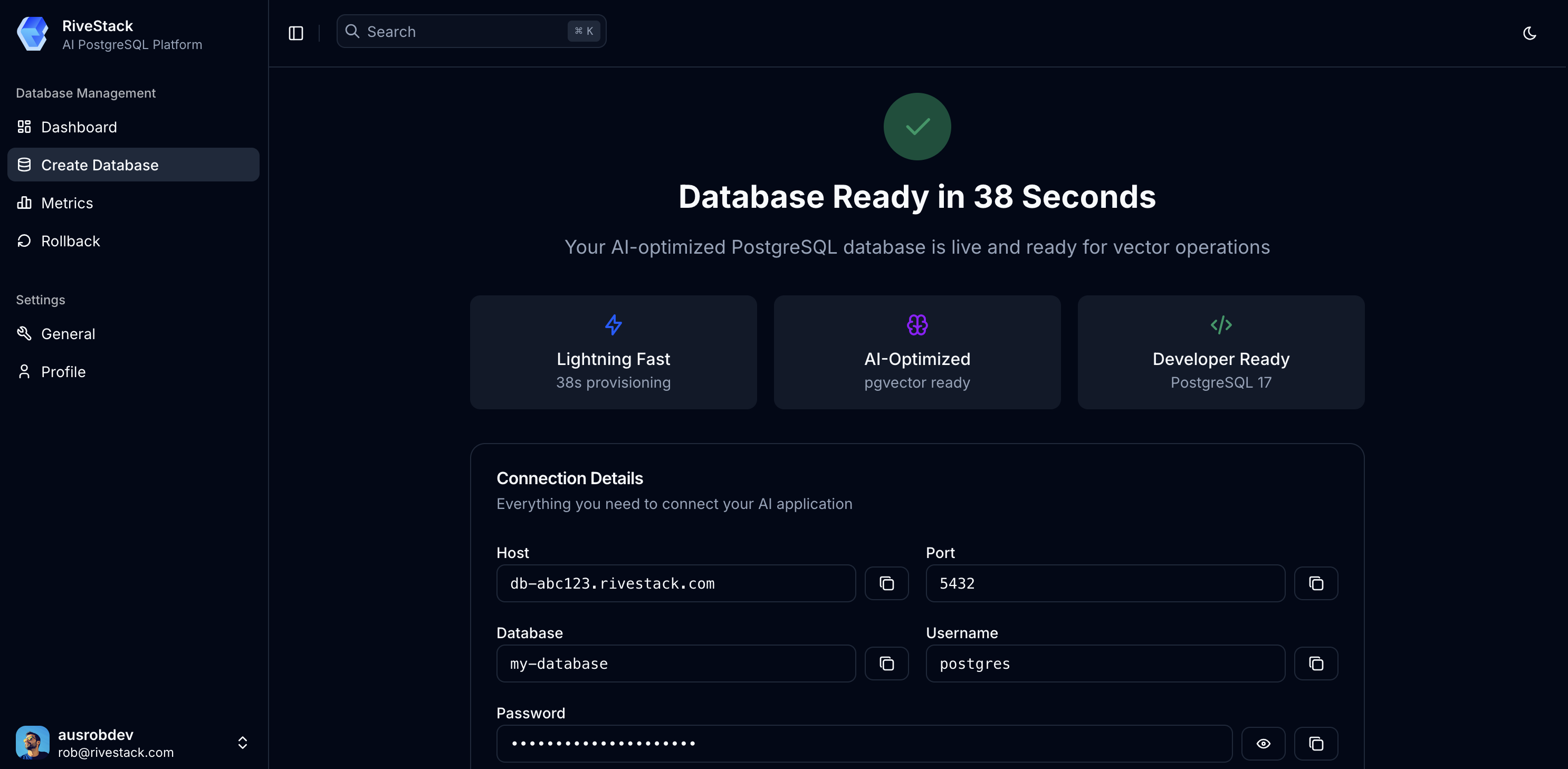The width and height of the screenshot is (1568, 769).
Task: Click the Settings section label
Action: tap(40, 300)
